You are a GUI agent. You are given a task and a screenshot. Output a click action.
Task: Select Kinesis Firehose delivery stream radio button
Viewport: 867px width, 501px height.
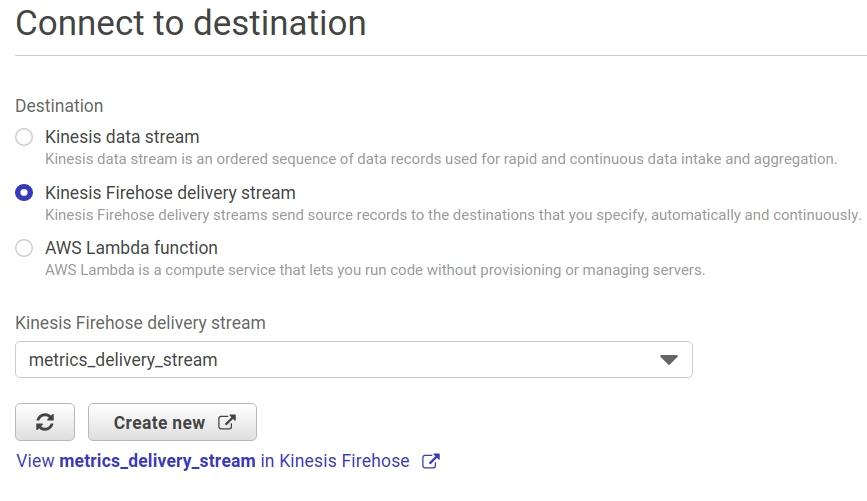click(x=24, y=192)
